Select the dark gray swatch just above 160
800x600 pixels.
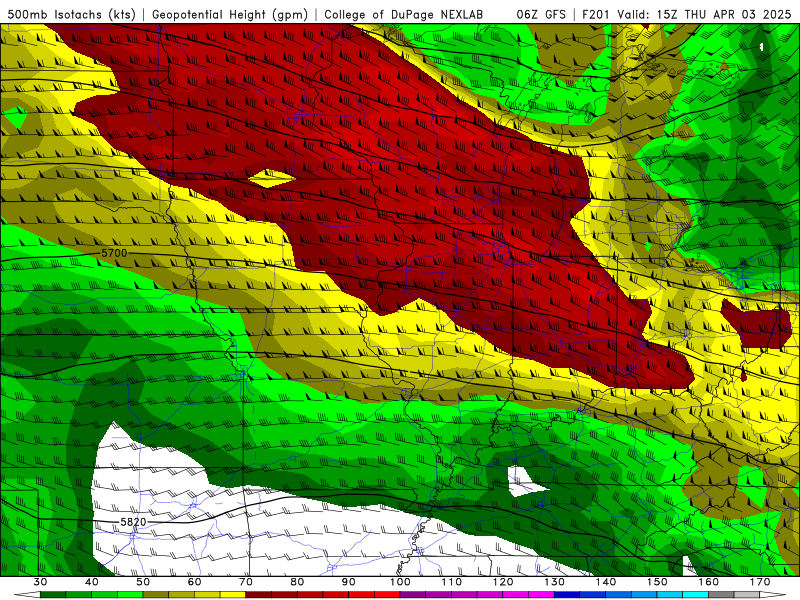tap(721, 595)
